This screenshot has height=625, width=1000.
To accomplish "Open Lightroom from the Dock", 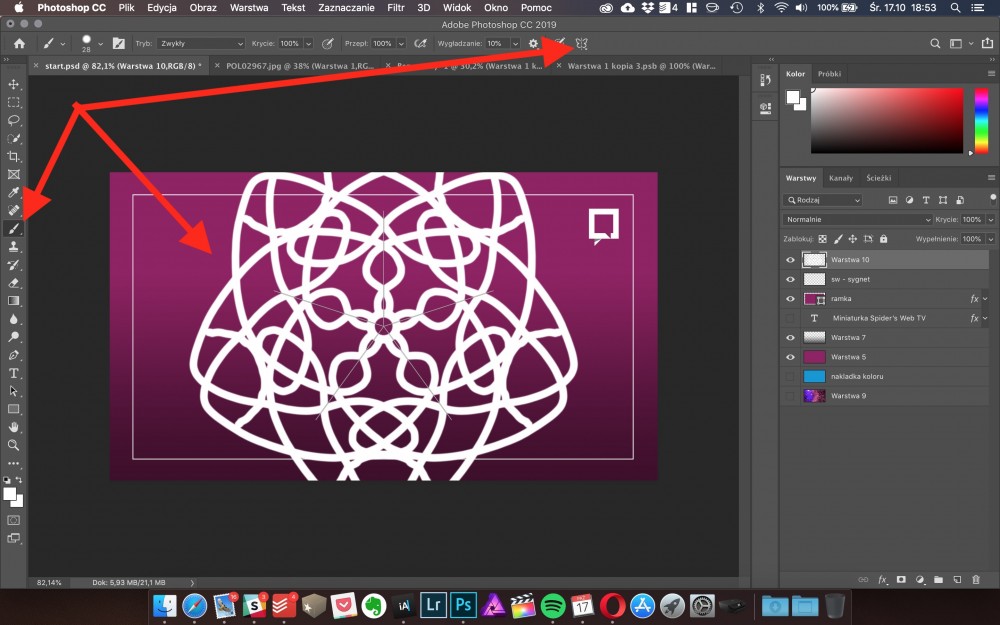I will point(434,605).
